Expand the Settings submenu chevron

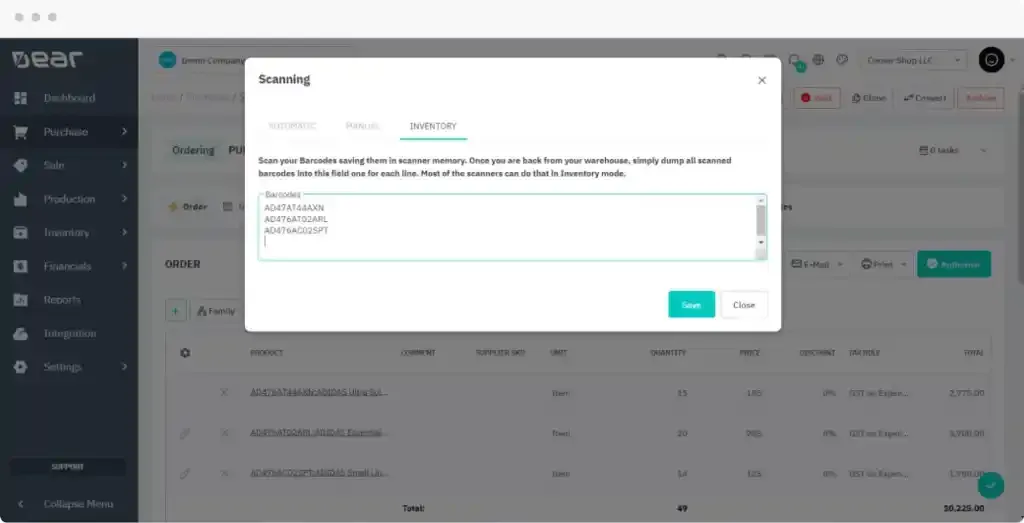coord(124,367)
